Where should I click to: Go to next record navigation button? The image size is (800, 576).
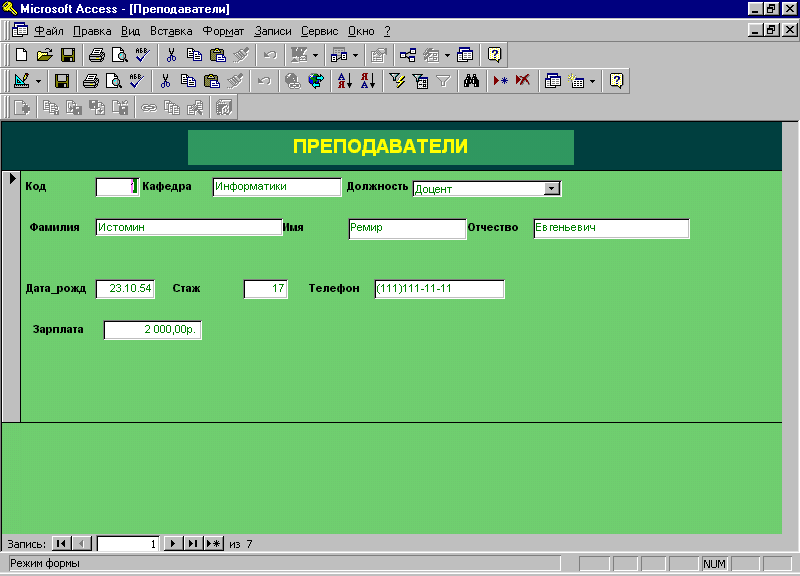coord(173,543)
